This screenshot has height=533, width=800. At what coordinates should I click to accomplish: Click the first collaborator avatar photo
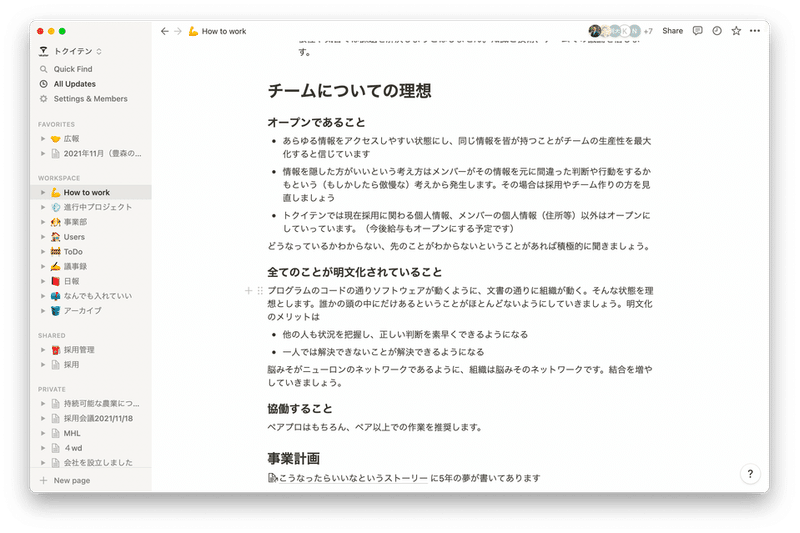point(594,31)
